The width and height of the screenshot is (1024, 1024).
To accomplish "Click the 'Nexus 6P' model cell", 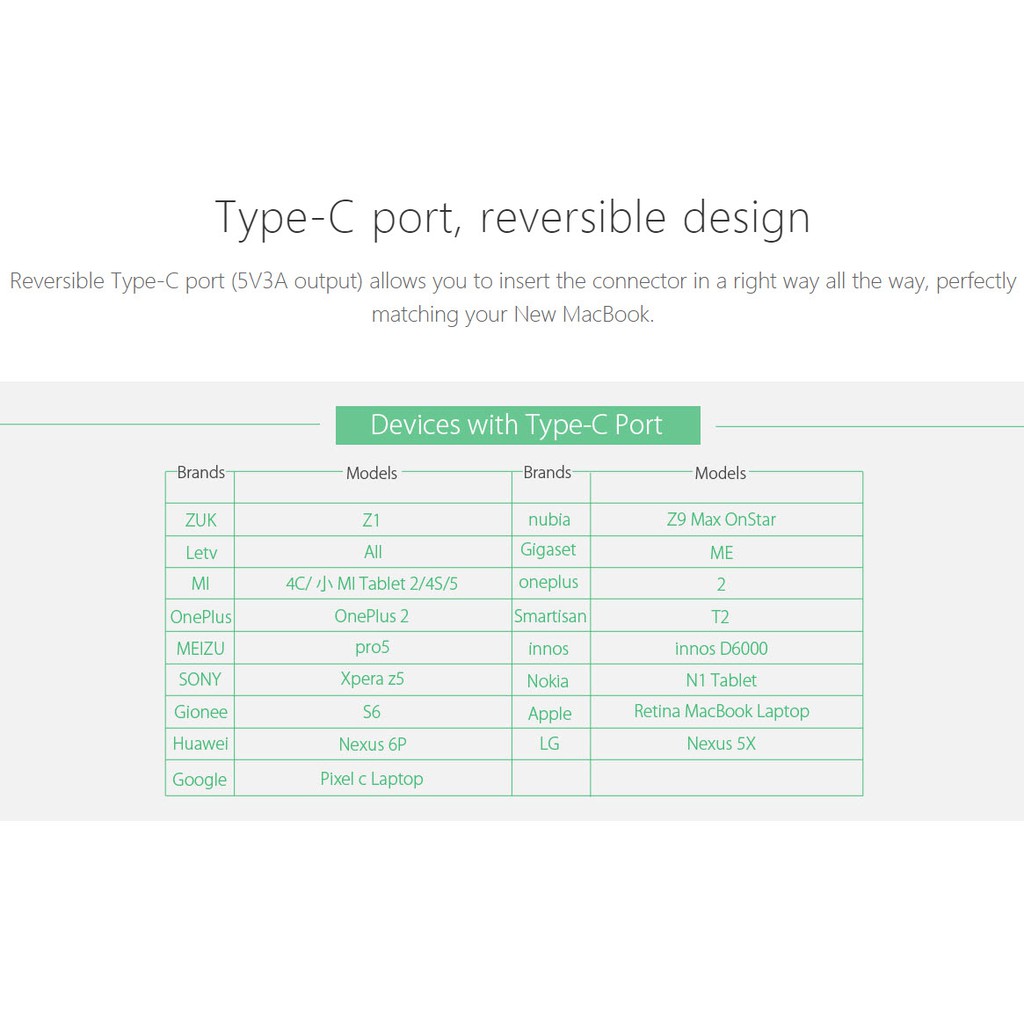I will click(372, 744).
